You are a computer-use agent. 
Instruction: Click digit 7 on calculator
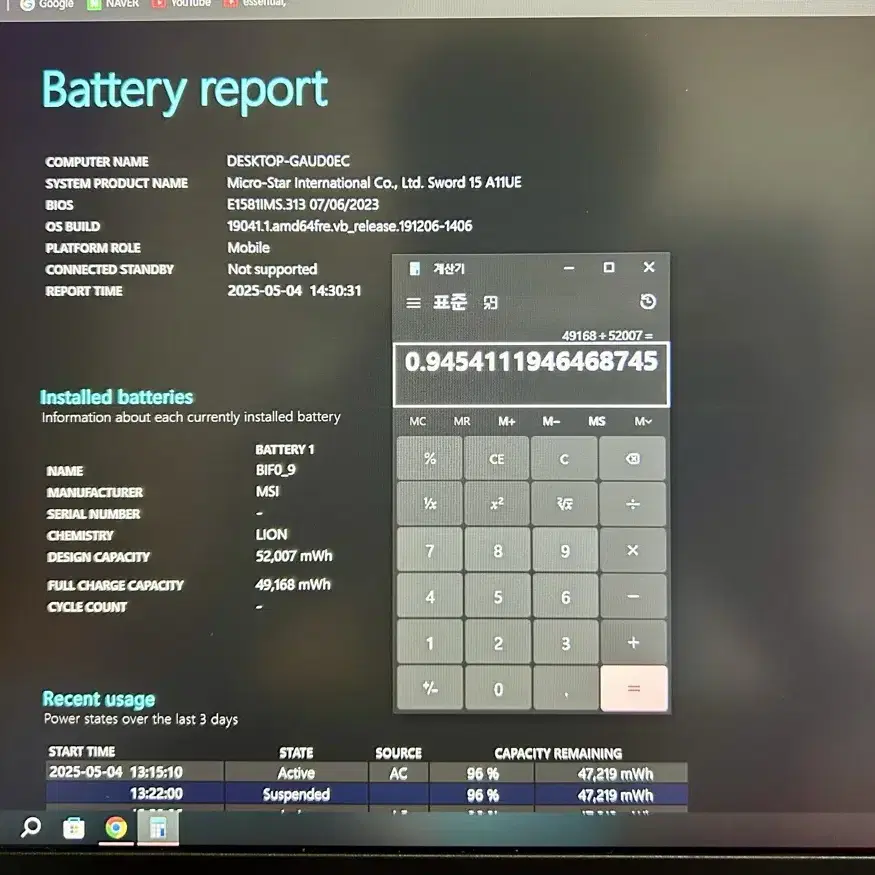pyautogui.click(x=430, y=550)
